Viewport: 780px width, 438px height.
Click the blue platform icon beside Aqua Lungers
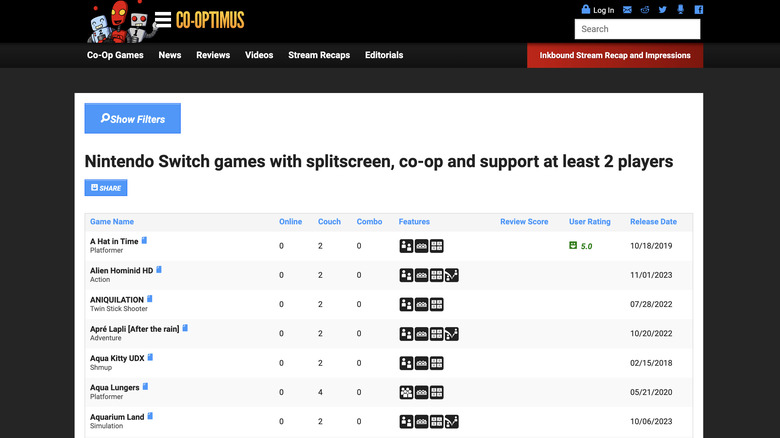tap(145, 387)
